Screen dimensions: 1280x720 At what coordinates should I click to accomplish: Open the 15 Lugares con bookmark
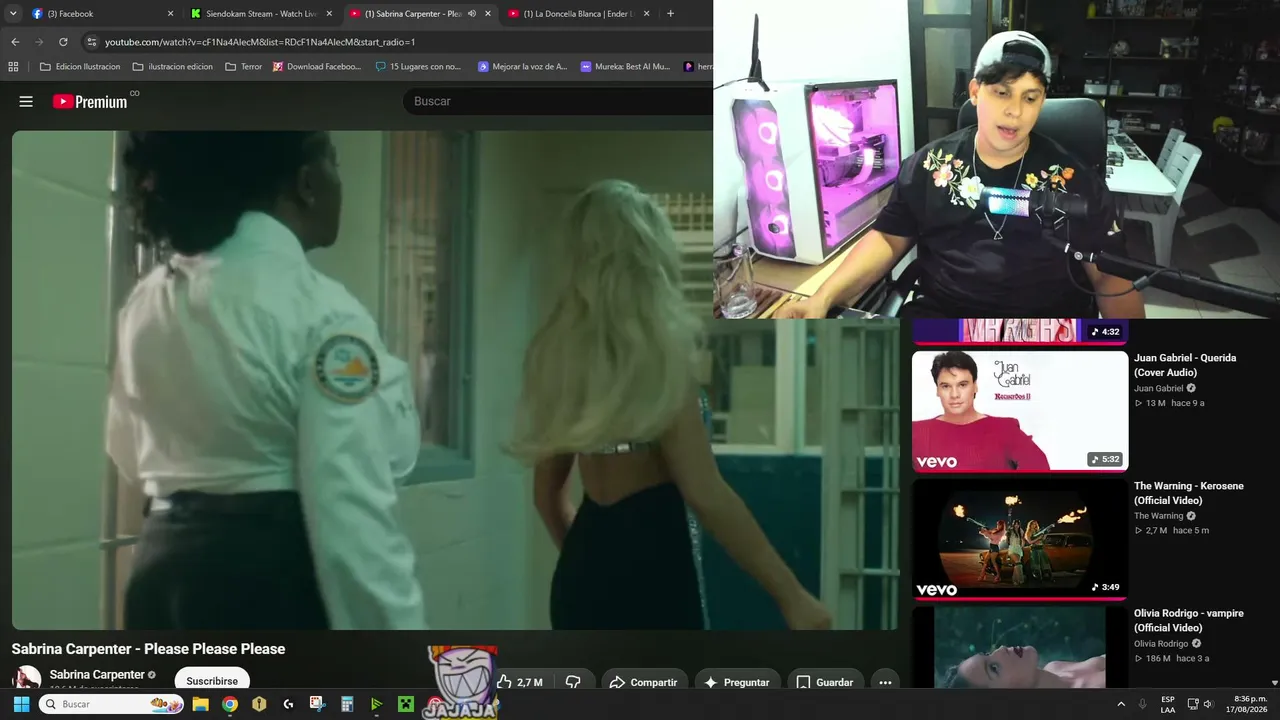tap(418, 67)
